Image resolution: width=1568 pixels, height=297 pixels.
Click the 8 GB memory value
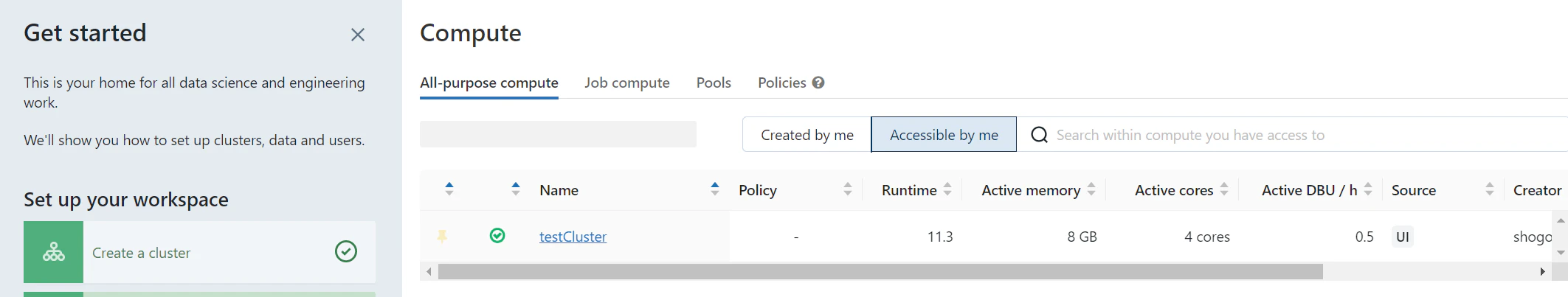click(1082, 237)
